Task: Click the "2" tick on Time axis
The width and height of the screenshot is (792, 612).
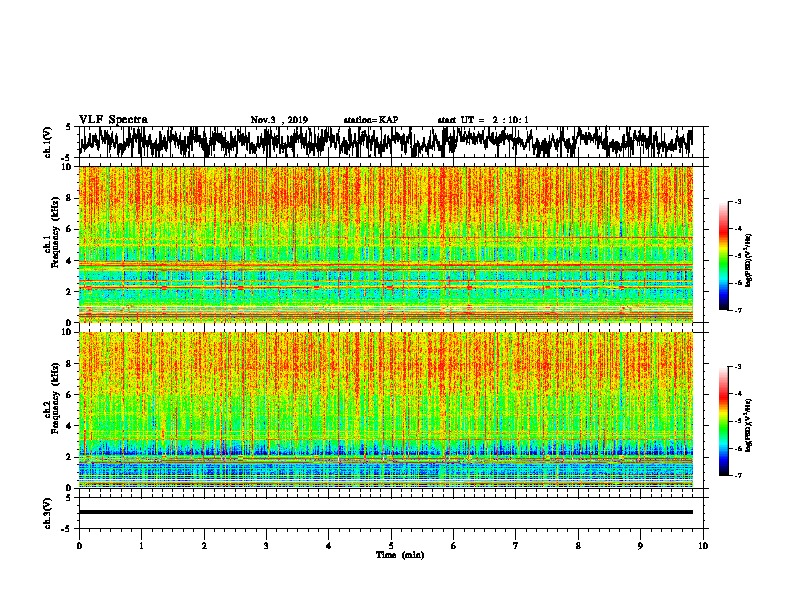Action: [x=204, y=545]
